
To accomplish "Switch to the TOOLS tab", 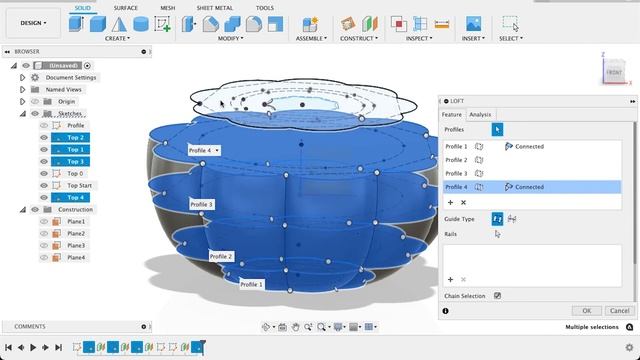I will click(264, 8).
